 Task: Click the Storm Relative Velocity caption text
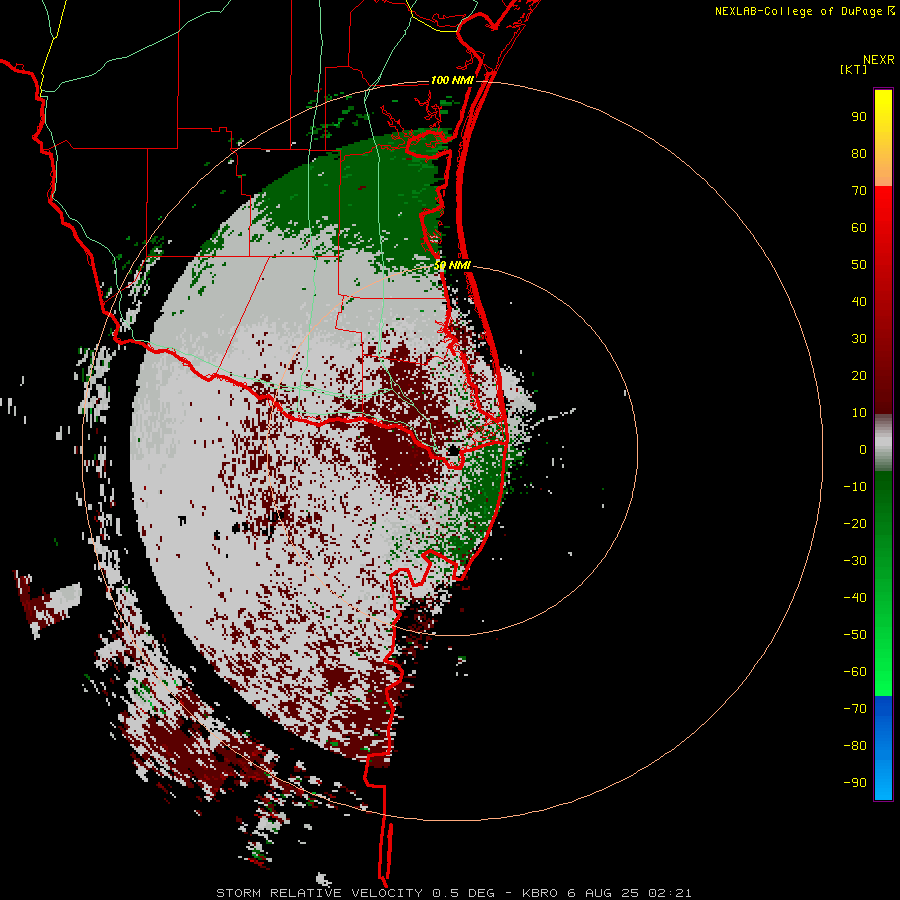[x=453, y=893]
